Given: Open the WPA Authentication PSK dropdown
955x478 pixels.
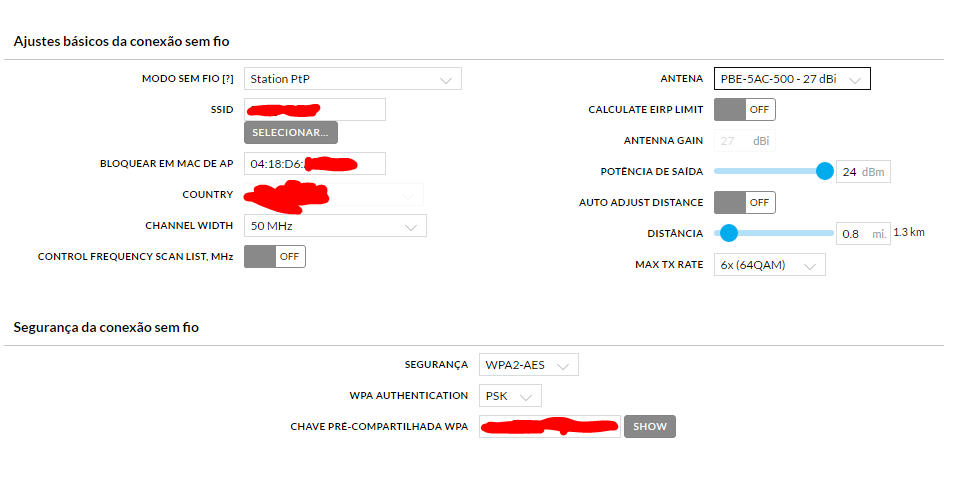Looking at the screenshot, I should tap(510, 396).
